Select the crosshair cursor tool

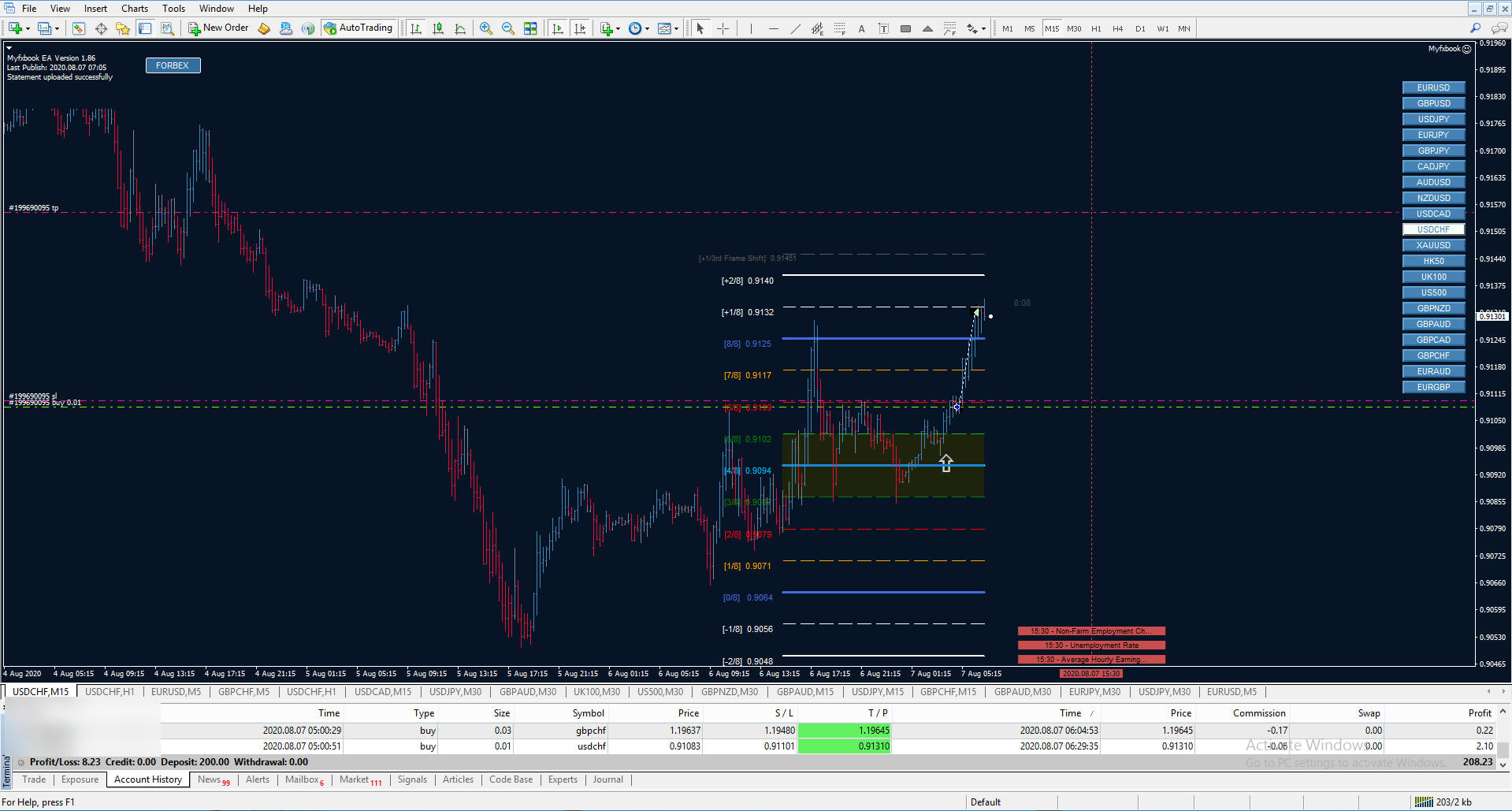[723, 28]
